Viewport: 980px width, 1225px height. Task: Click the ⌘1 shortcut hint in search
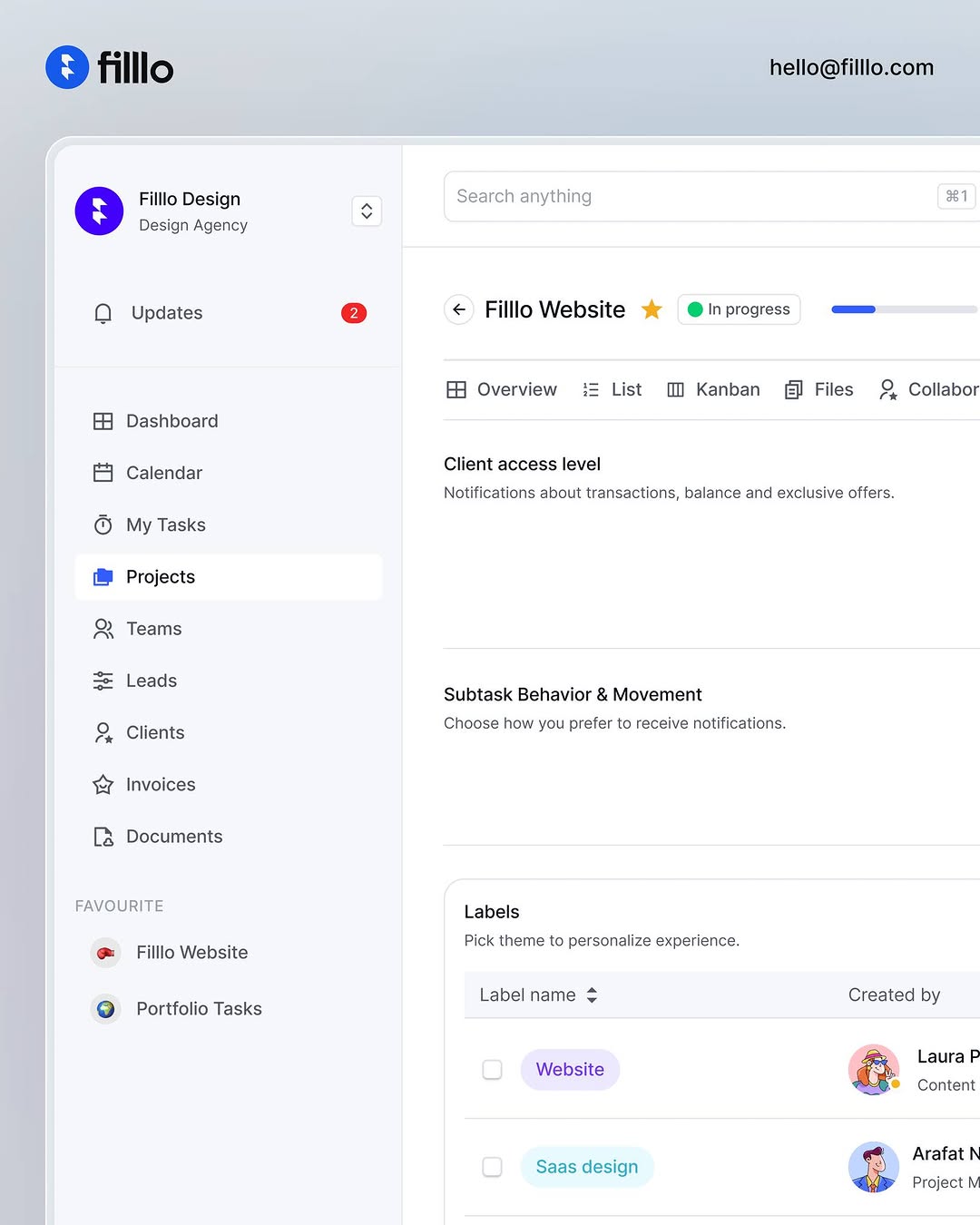tap(956, 196)
